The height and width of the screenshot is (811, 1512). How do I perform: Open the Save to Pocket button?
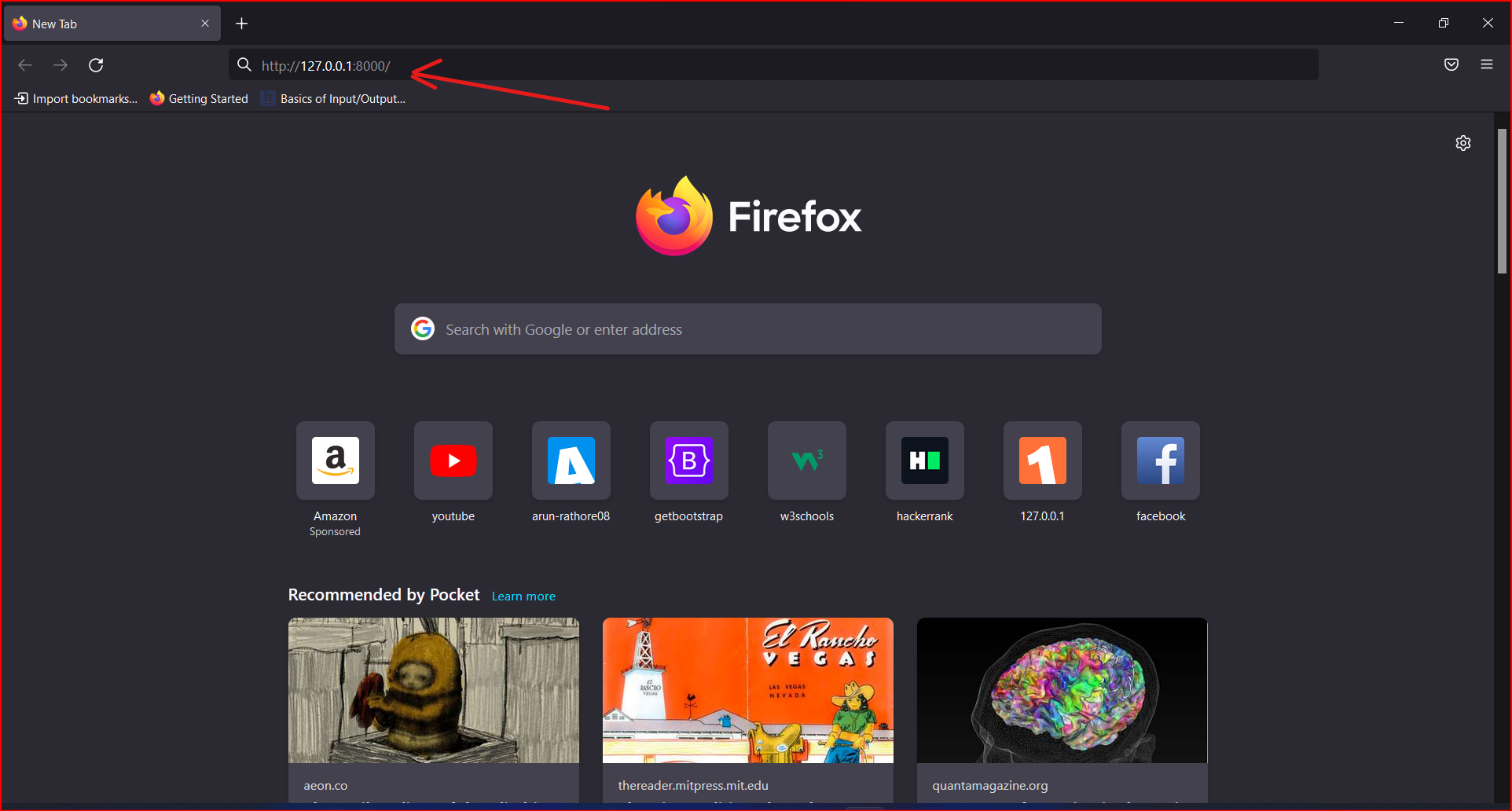tap(1451, 64)
